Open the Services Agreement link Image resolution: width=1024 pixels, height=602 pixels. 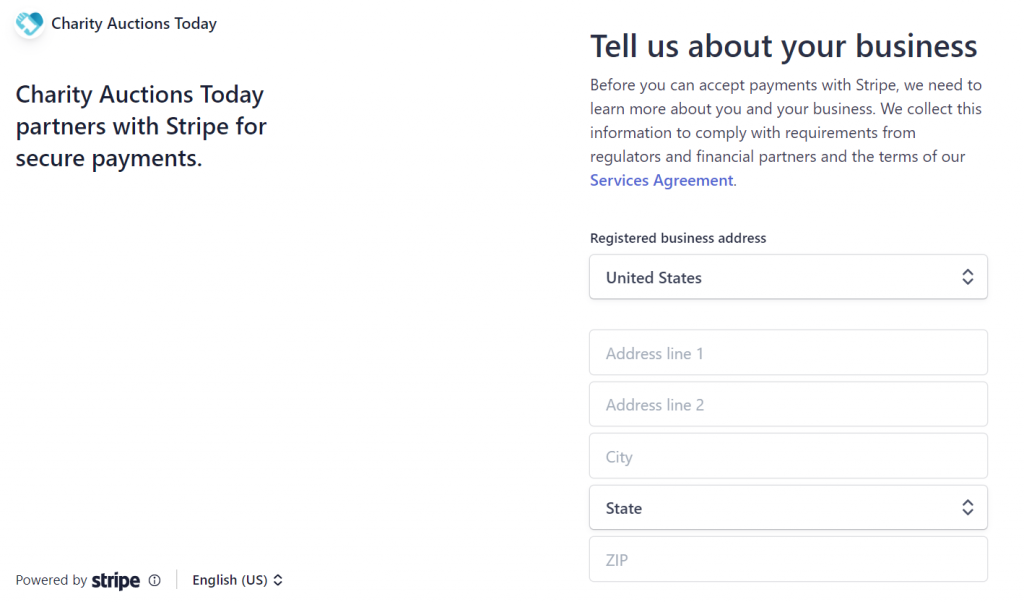point(662,180)
